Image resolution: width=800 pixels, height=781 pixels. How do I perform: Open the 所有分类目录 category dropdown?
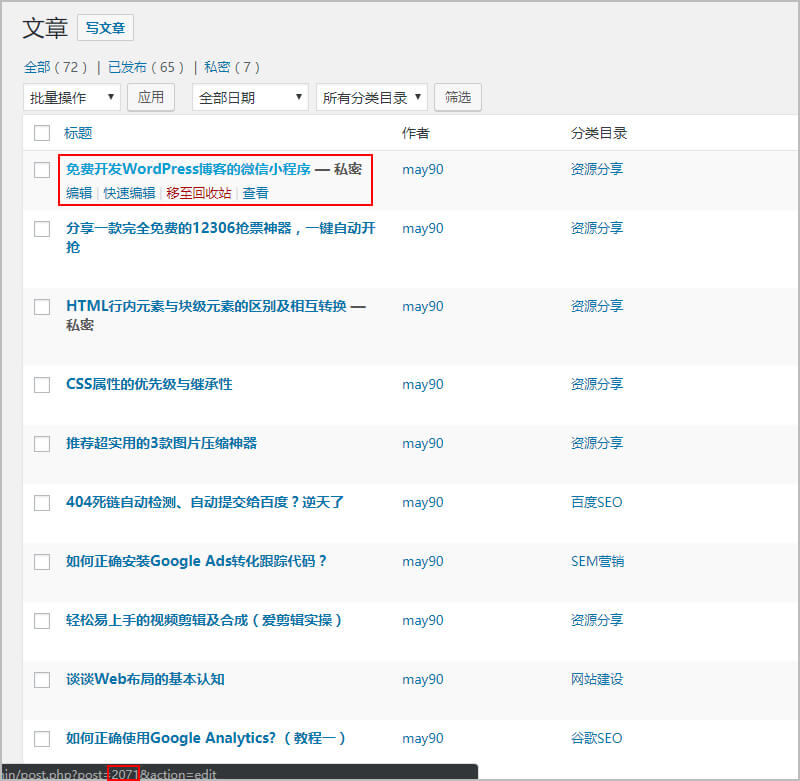click(x=371, y=97)
